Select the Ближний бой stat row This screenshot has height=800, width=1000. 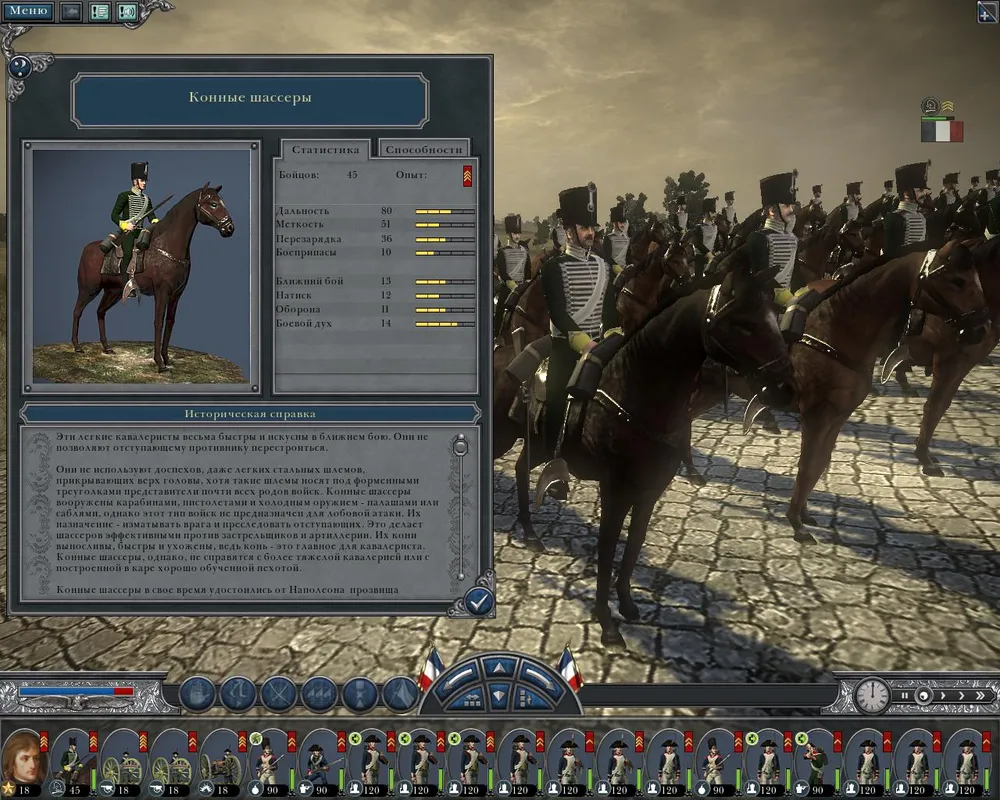click(x=375, y=281)
